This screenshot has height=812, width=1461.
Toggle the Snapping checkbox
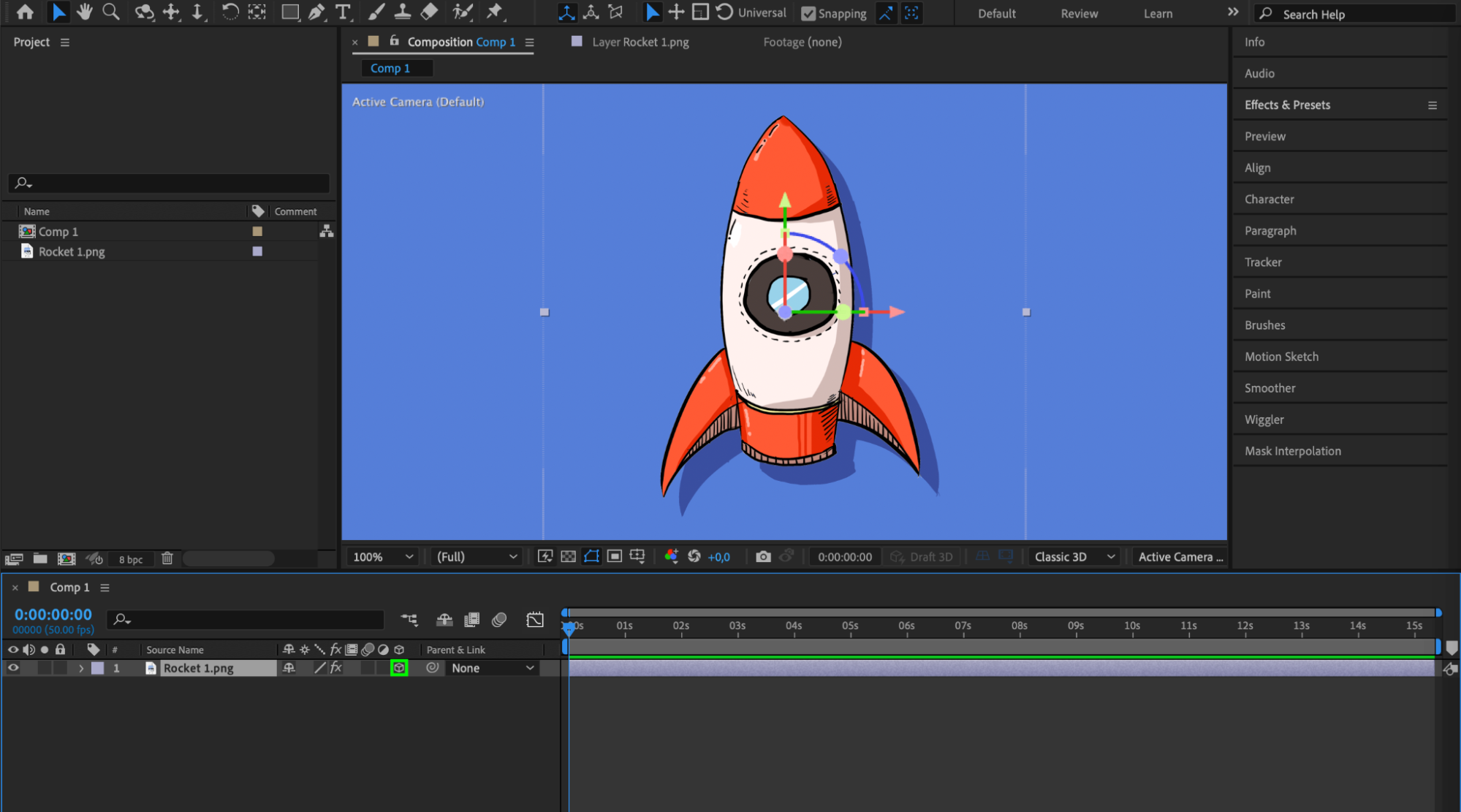[x=808, y=13]
